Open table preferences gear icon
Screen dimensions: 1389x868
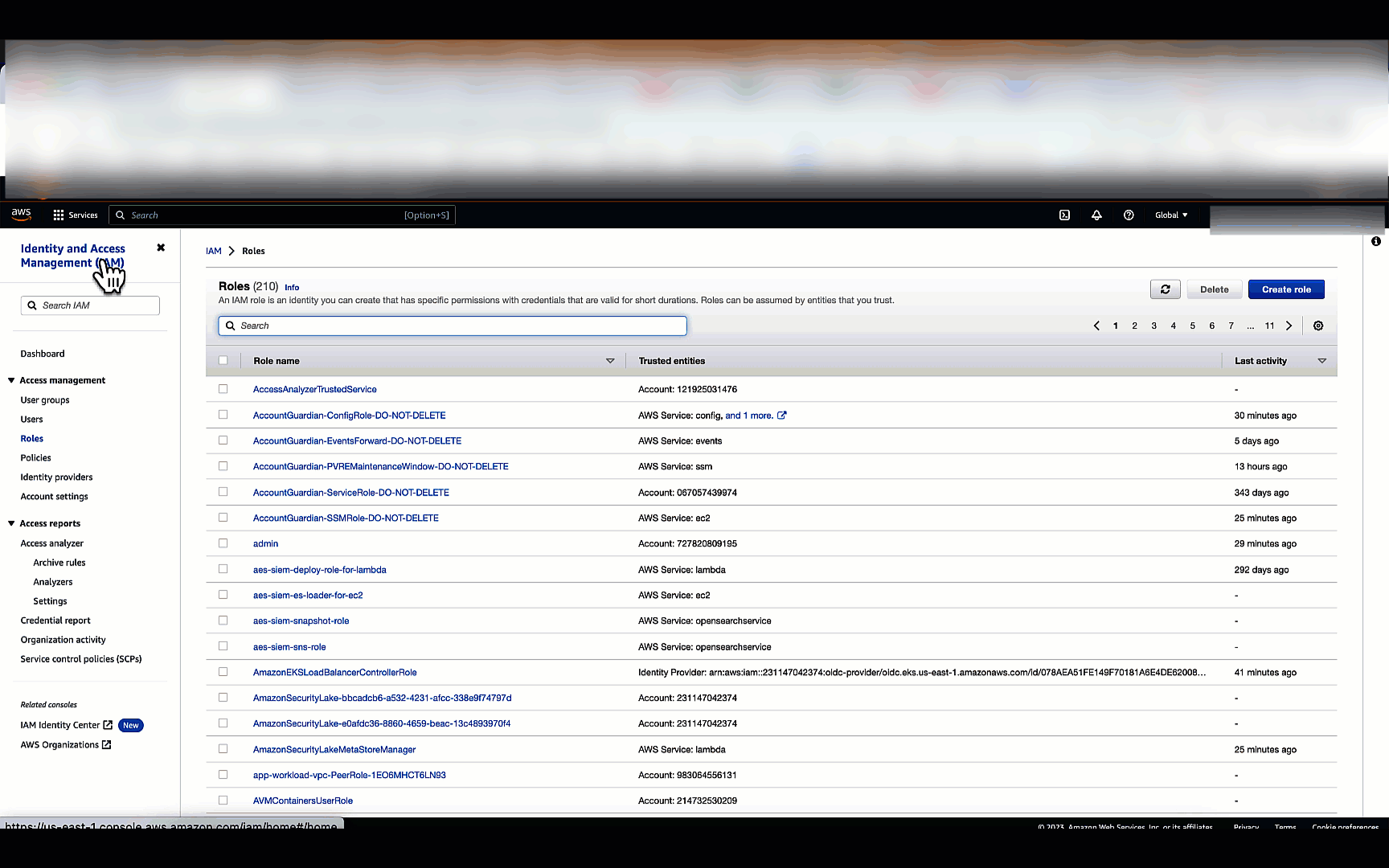pos(1318,325)
